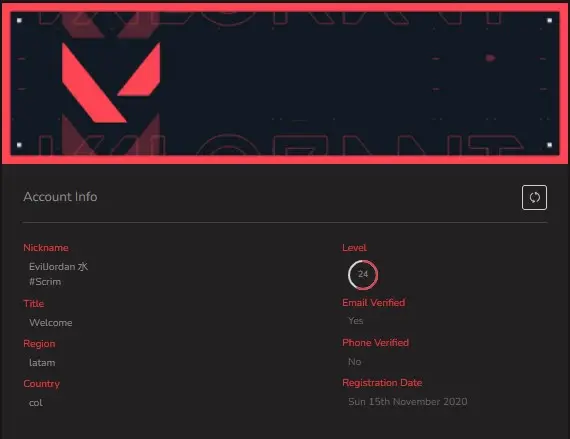Click the Email Verified label
Viewport: 570px width, 439px height.
pyautogui.click(x=374, y=303)
